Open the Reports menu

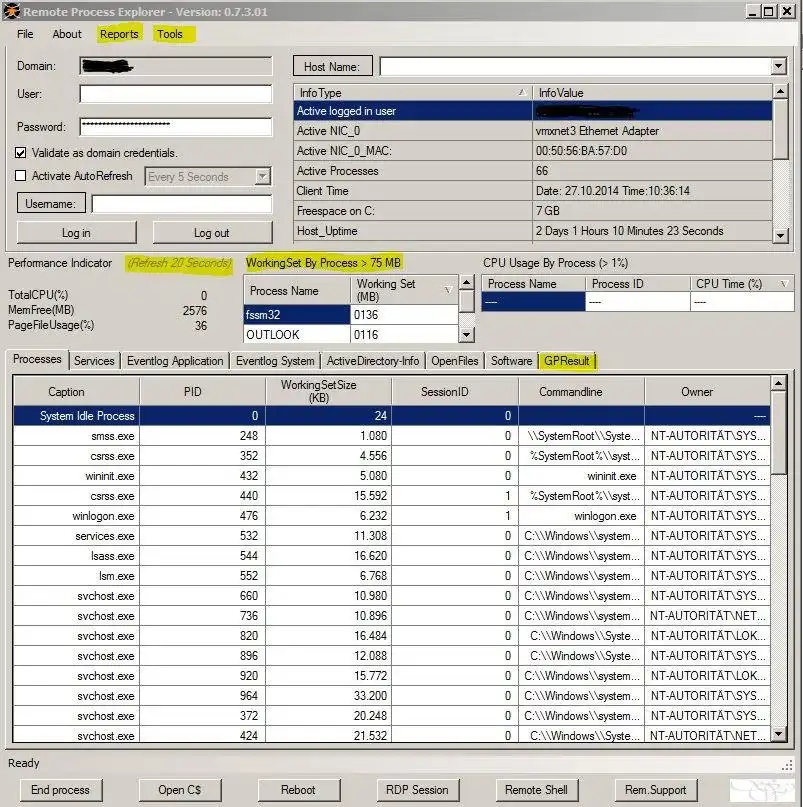click(119, 34)
